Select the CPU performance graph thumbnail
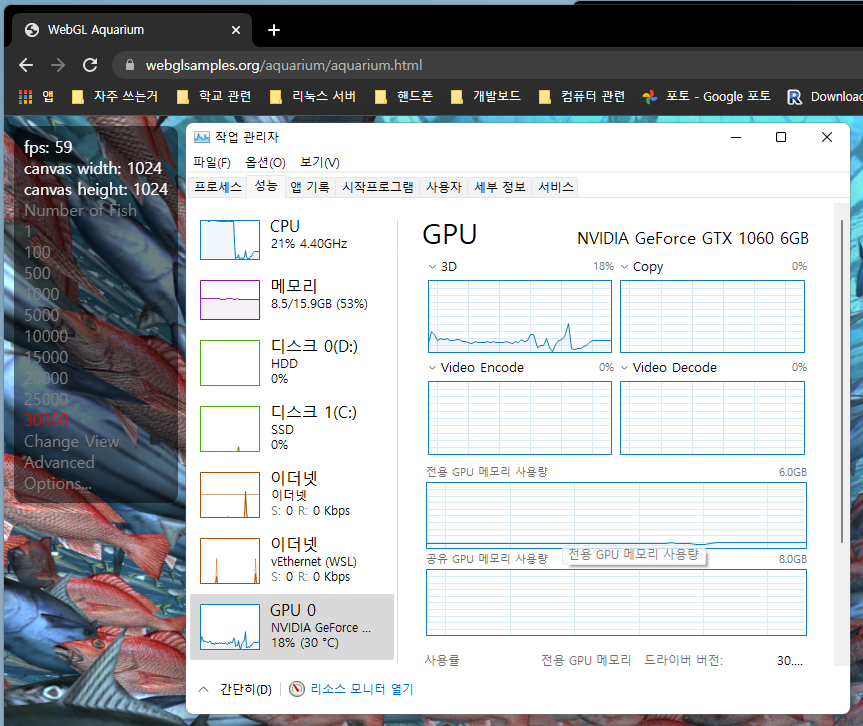The image size is (863, 726). (x=230, y=239)
